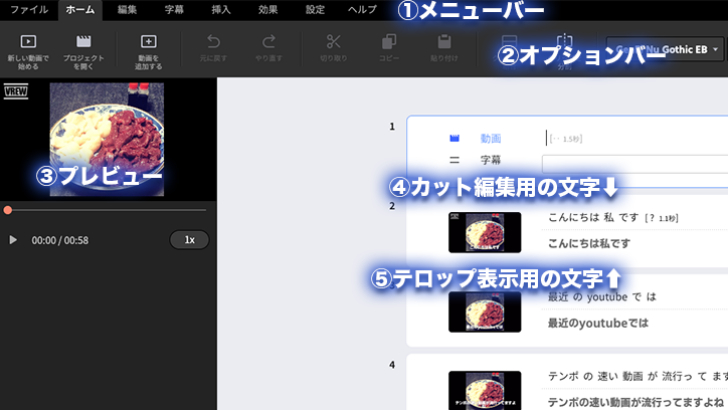728x410 pixels.
Task: Open the 効果 tab
Action: click(268, 10)
